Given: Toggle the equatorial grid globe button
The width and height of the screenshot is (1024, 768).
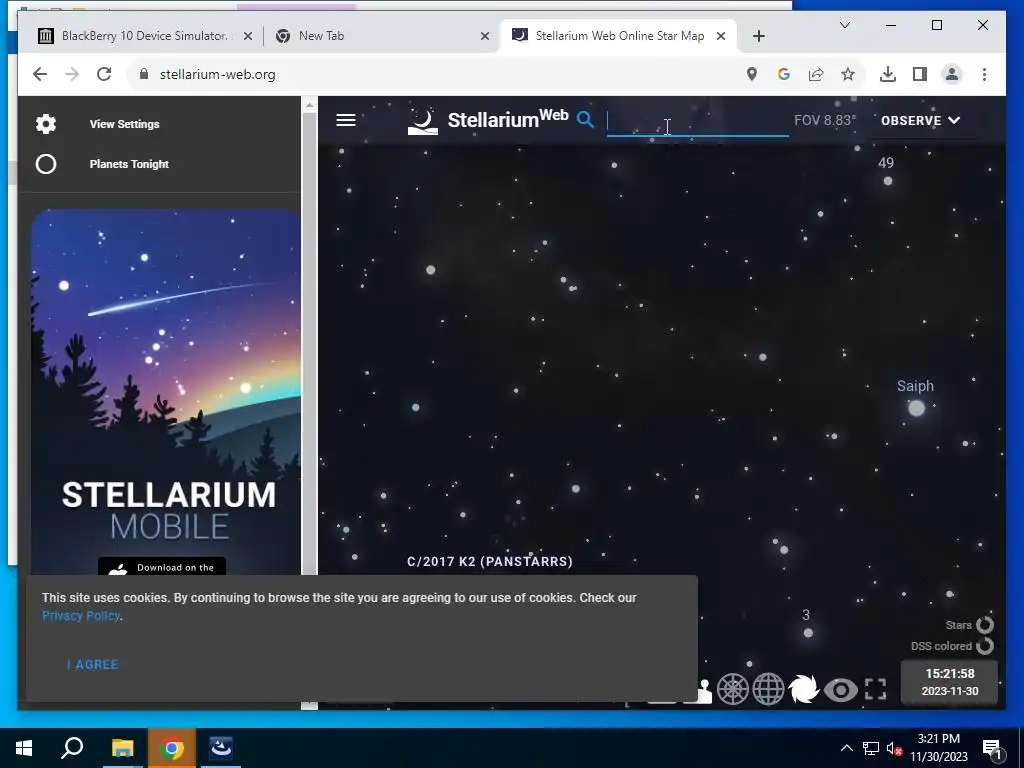Looking at the screenshot, I should pos(768,689).
